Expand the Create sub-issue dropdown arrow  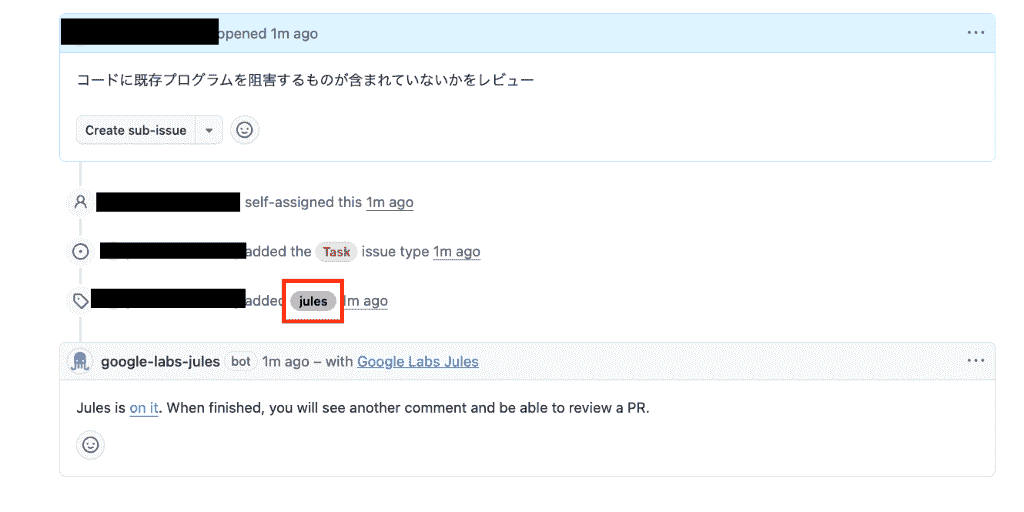click(209, 130)
